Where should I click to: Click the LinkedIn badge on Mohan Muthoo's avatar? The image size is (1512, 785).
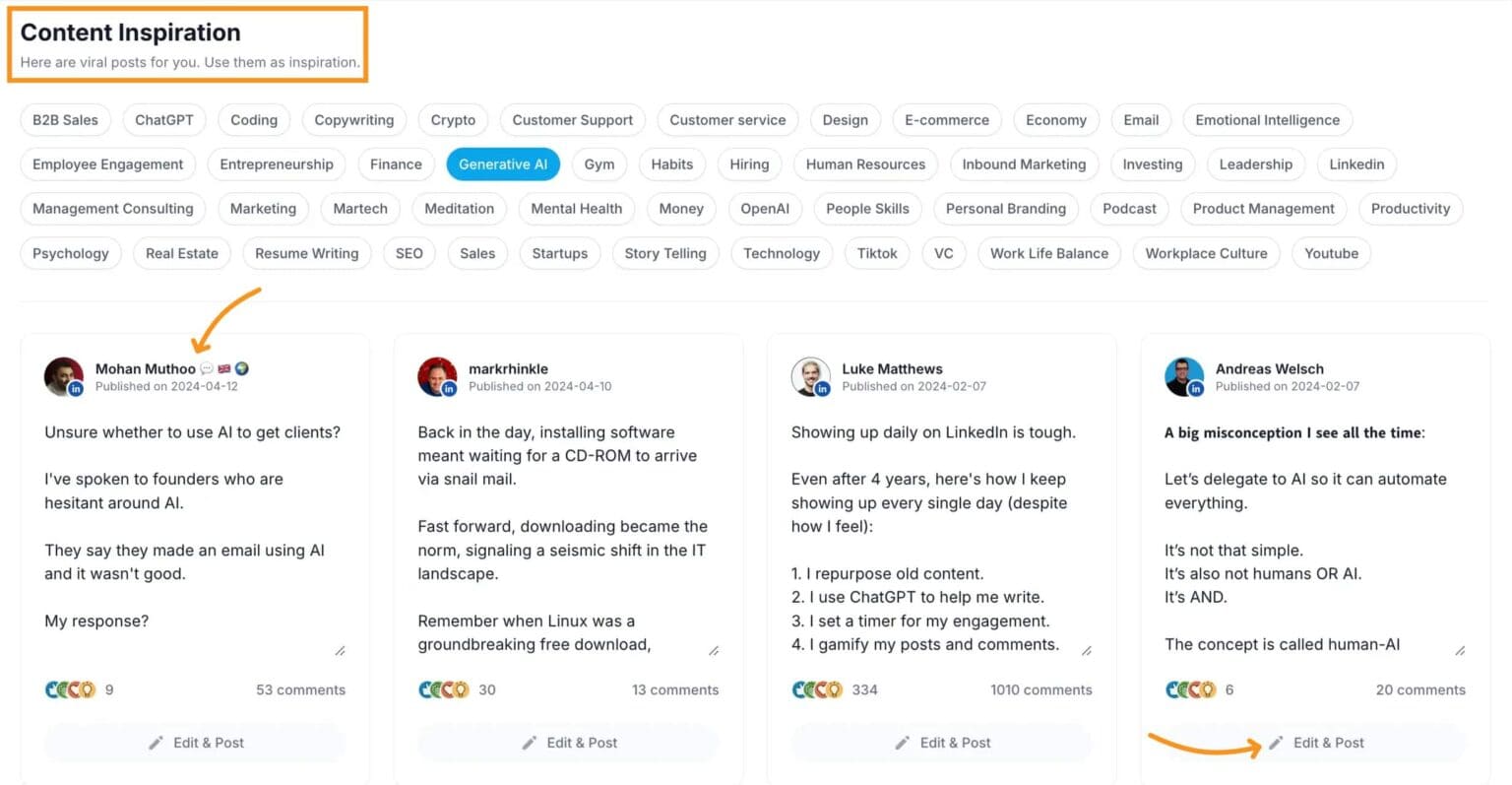click(75, 386)
